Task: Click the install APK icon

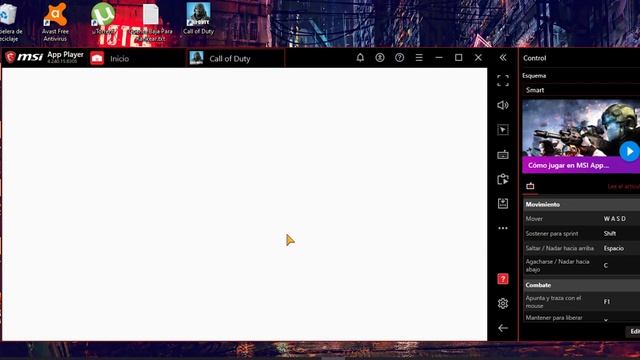Action: [x=503, y=203]
